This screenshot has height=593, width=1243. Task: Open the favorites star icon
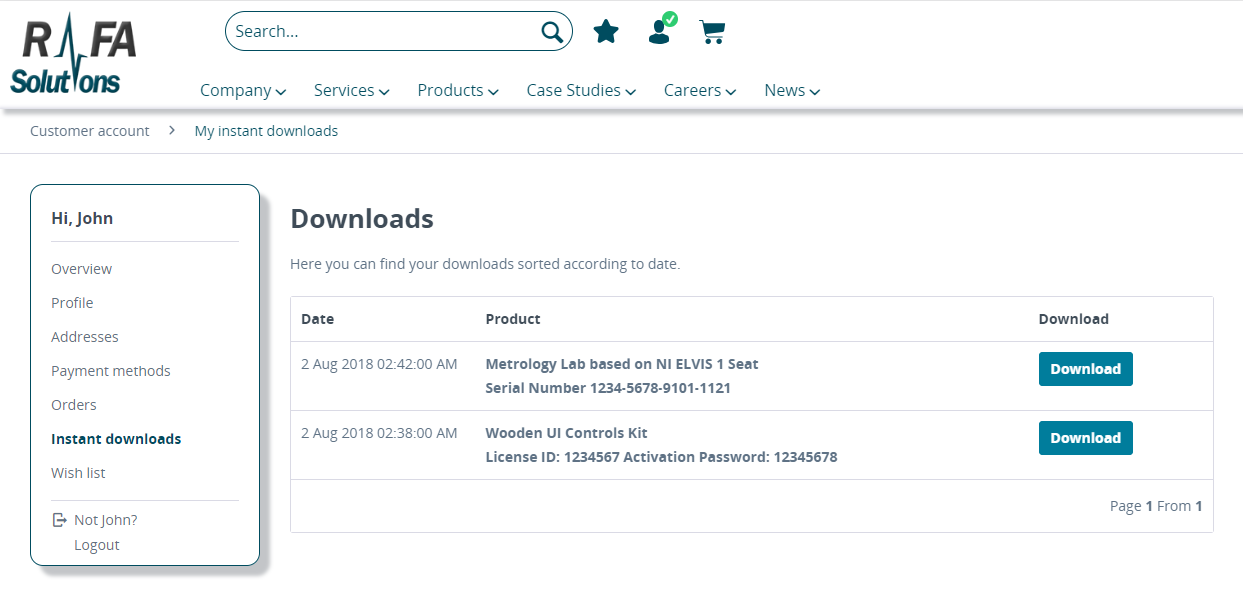pos(606,31)
